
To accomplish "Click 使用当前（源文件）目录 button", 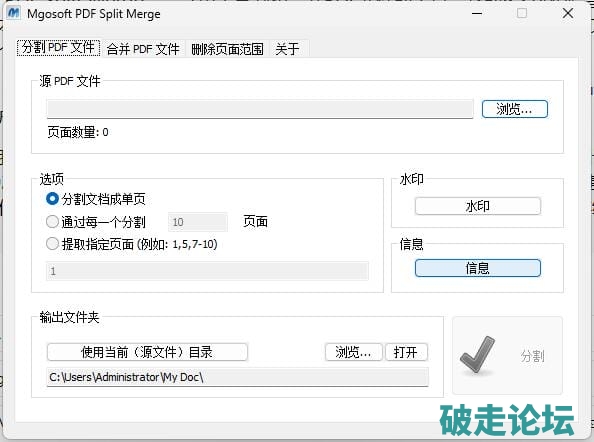I will coord(147,352).
